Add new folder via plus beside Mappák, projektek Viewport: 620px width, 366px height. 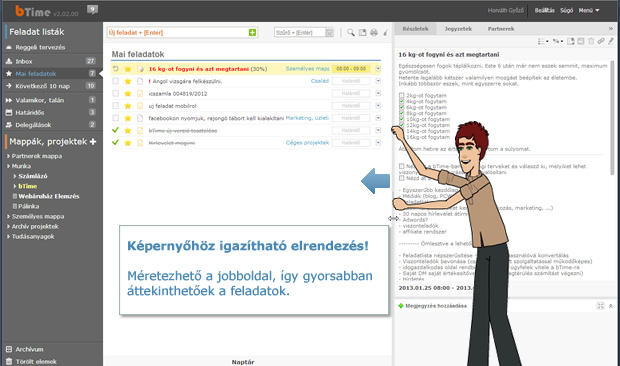point(93,141)
